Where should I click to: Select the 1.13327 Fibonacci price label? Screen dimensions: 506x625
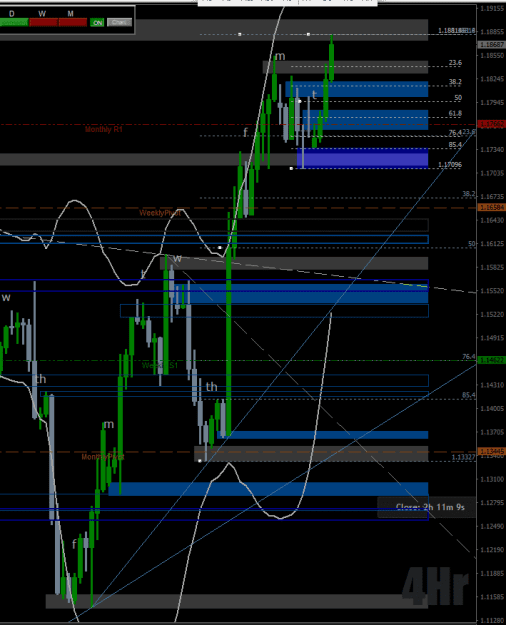pyautogui.click(x=463, y=457)
